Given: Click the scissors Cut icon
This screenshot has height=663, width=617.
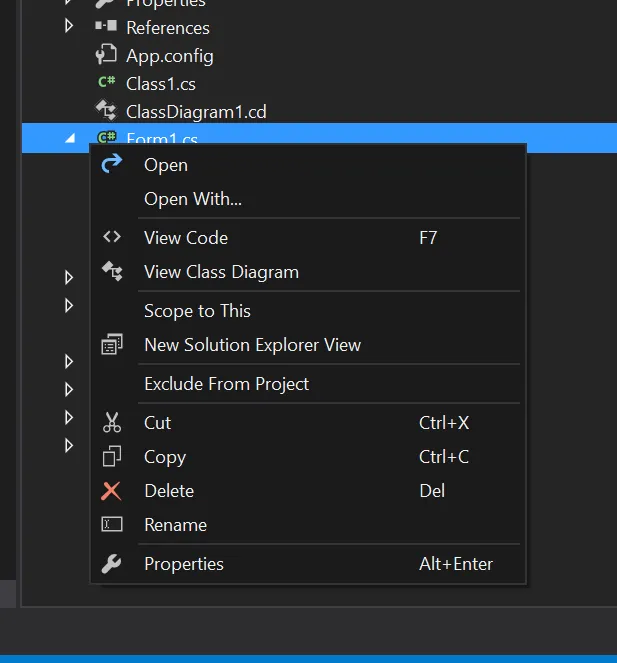Looking at the screenshot, I should coord(112,423).
